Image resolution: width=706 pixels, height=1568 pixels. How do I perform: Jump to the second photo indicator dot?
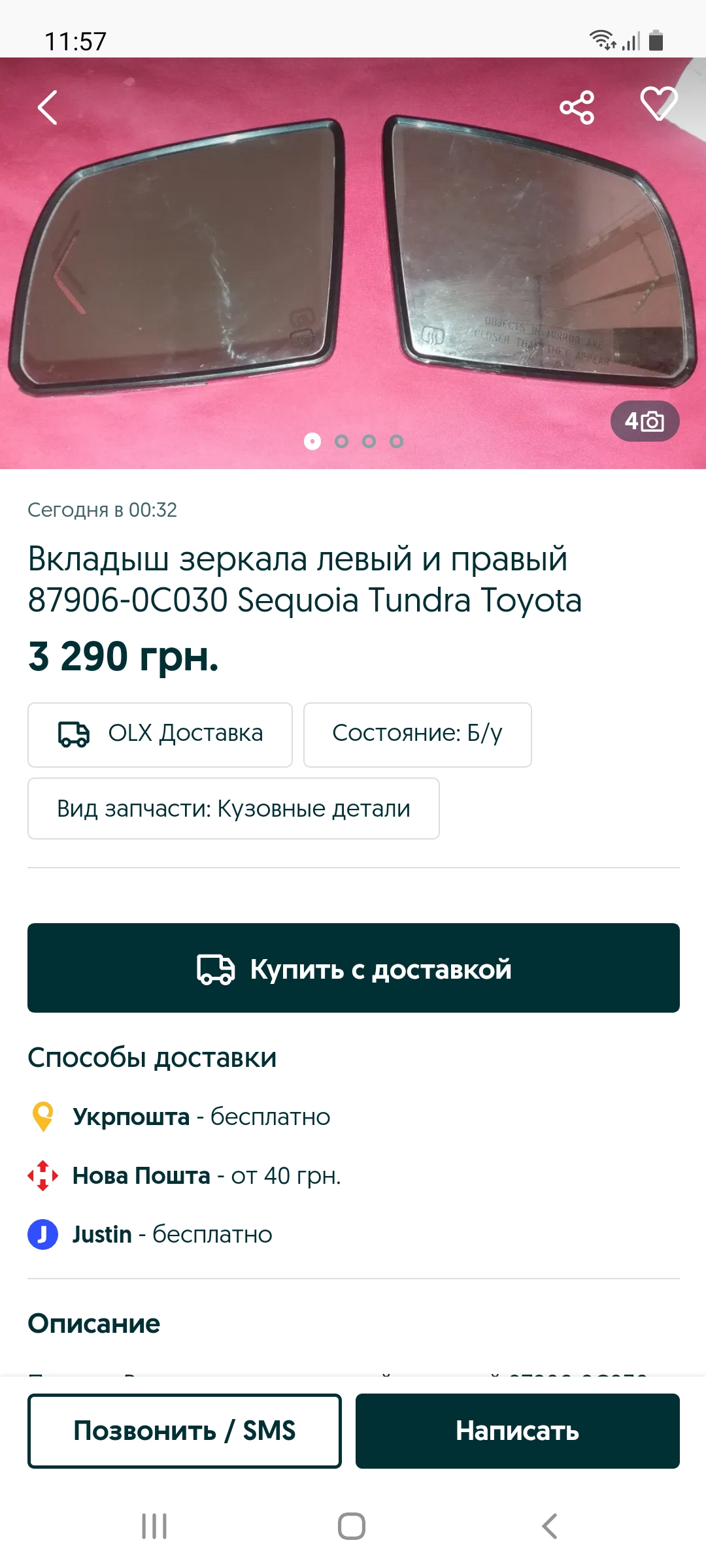pyautogui.click(x=341, y=442)
